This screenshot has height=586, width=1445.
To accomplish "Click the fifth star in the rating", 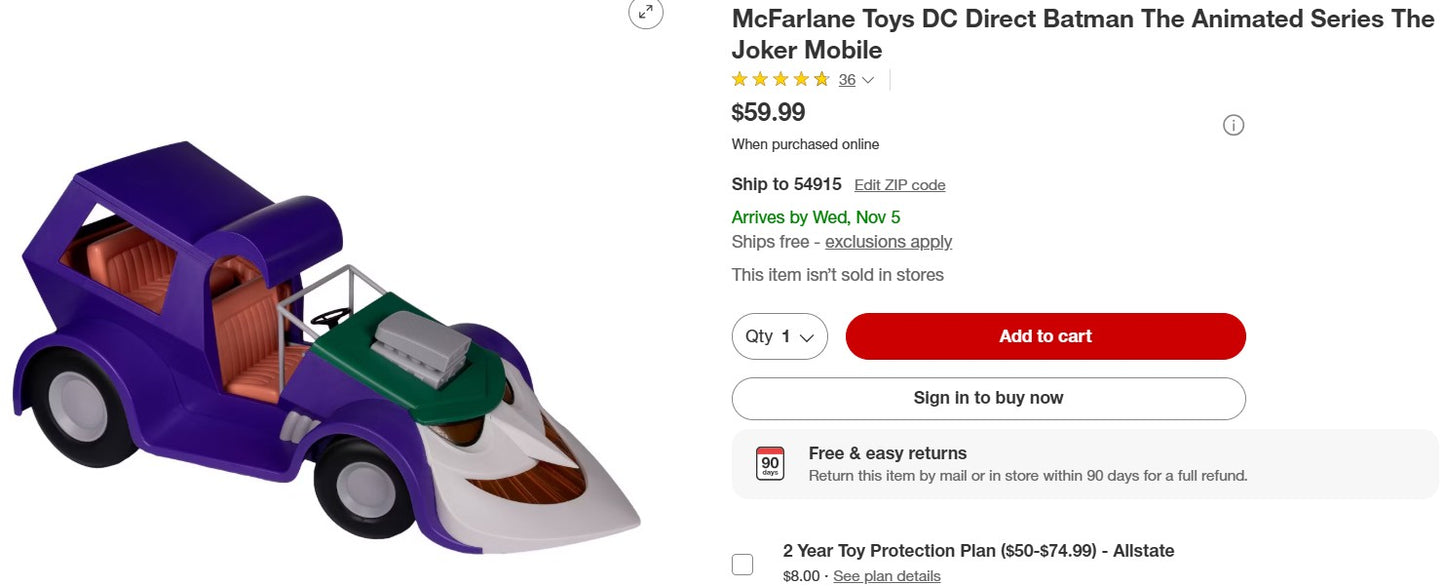I will pyautogui.click(x=822, y=79).
